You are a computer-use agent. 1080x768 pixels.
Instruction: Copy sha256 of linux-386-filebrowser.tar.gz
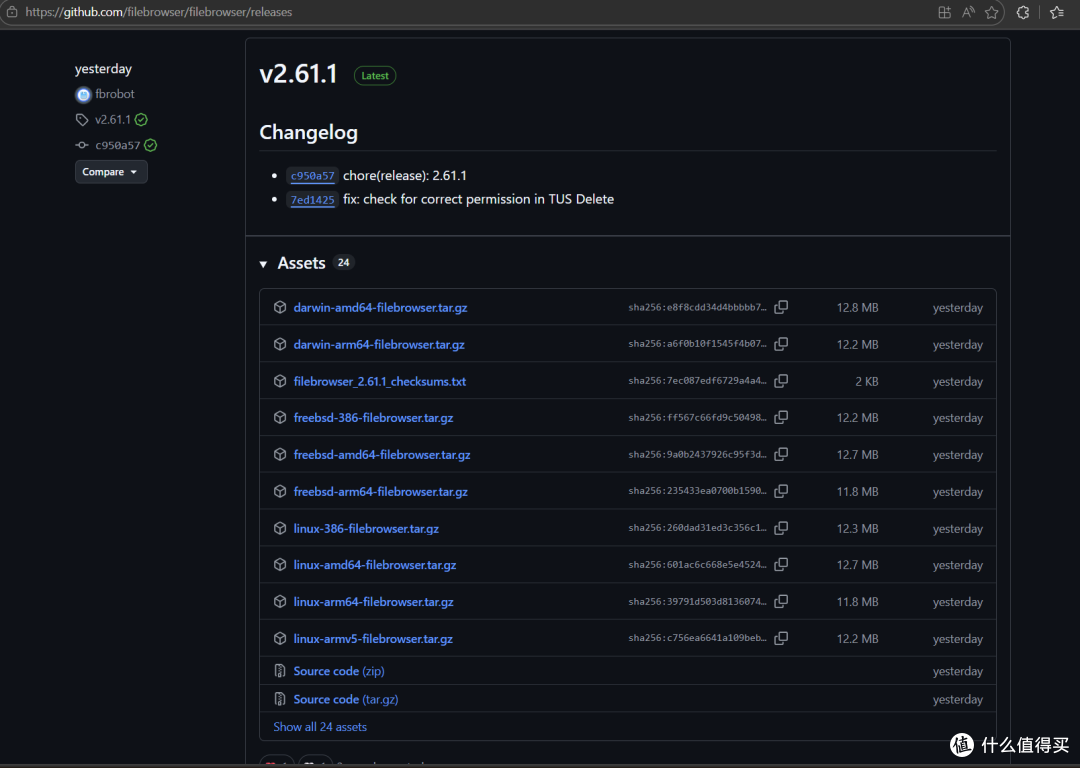pyautogui.click(x=780, y=528)
